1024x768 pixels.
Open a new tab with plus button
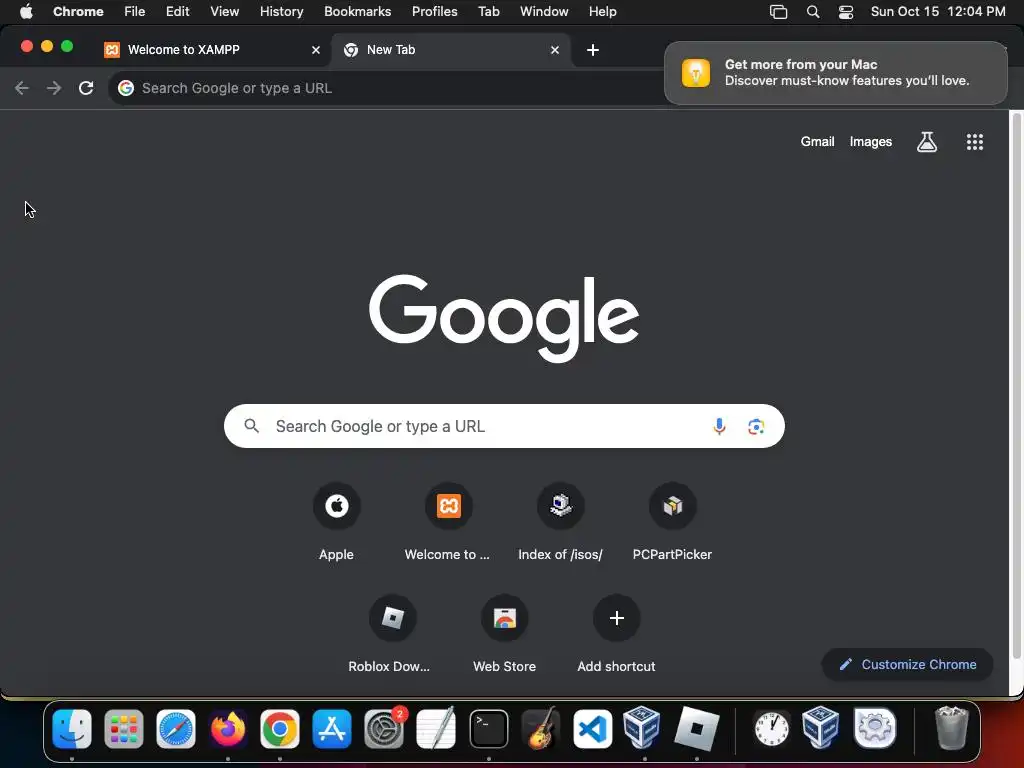pos(593,50)
